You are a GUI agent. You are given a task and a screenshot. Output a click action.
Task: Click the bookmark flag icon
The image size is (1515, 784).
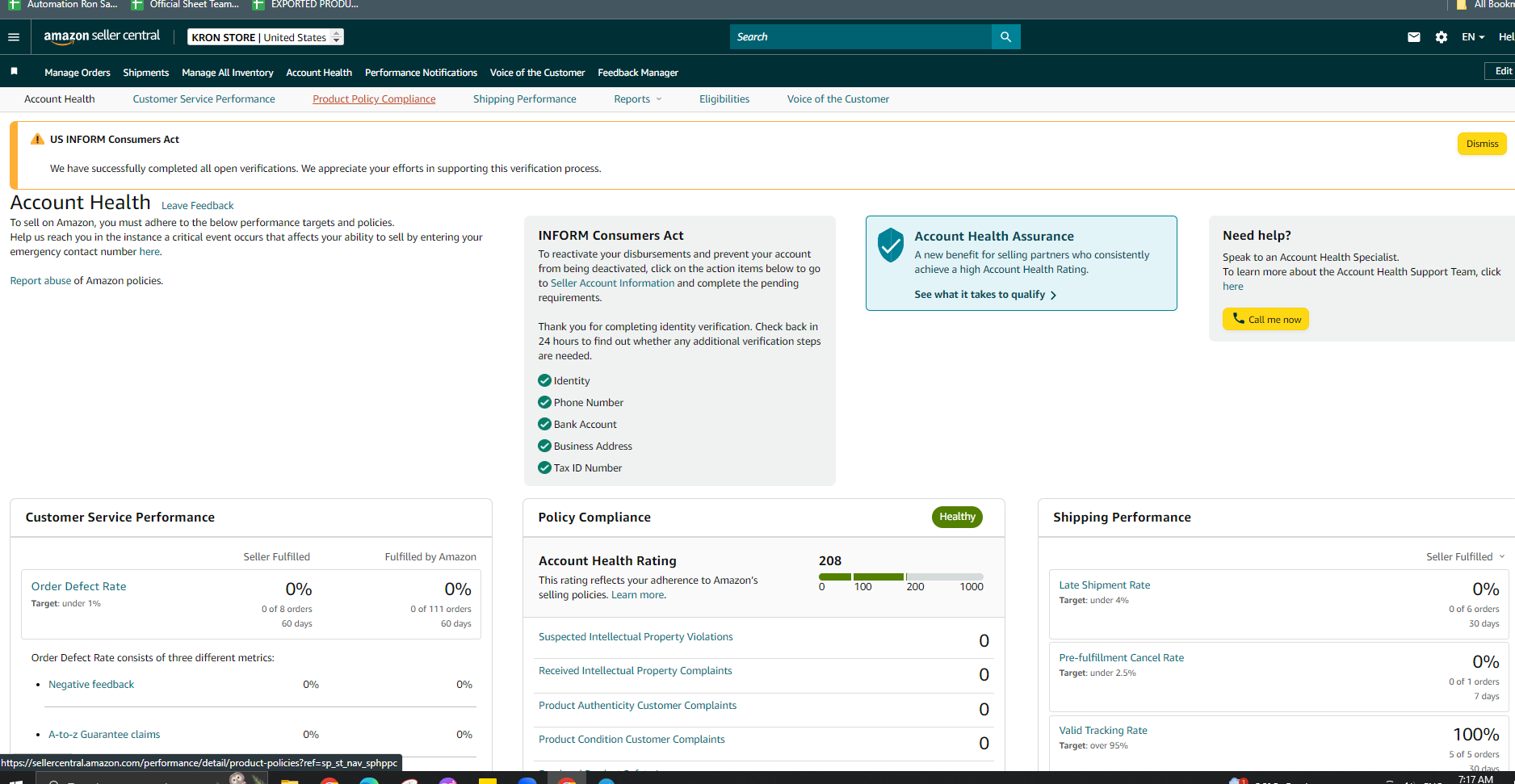pyautogui.click(x=14, y=72)
